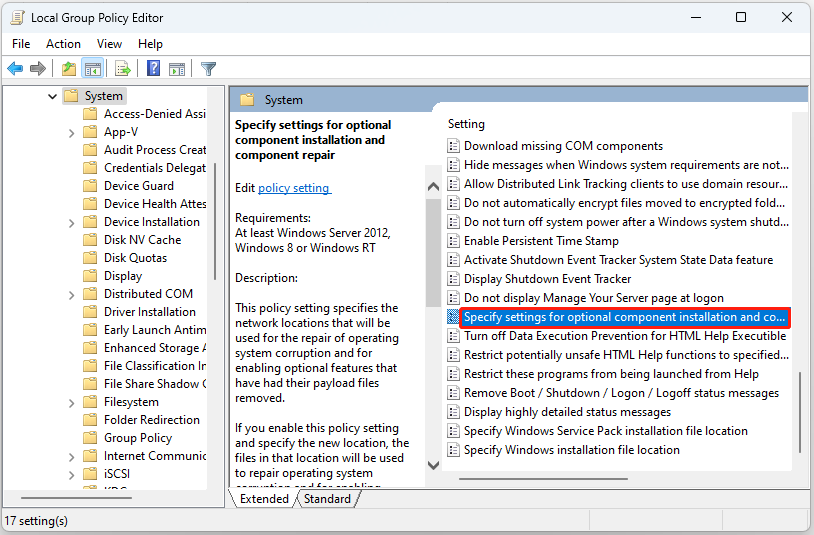The height and width of the screenshot is (535, 814).
Task: Select Hide messages when Windows system requirements setting
Action: [x=626, y=165]
